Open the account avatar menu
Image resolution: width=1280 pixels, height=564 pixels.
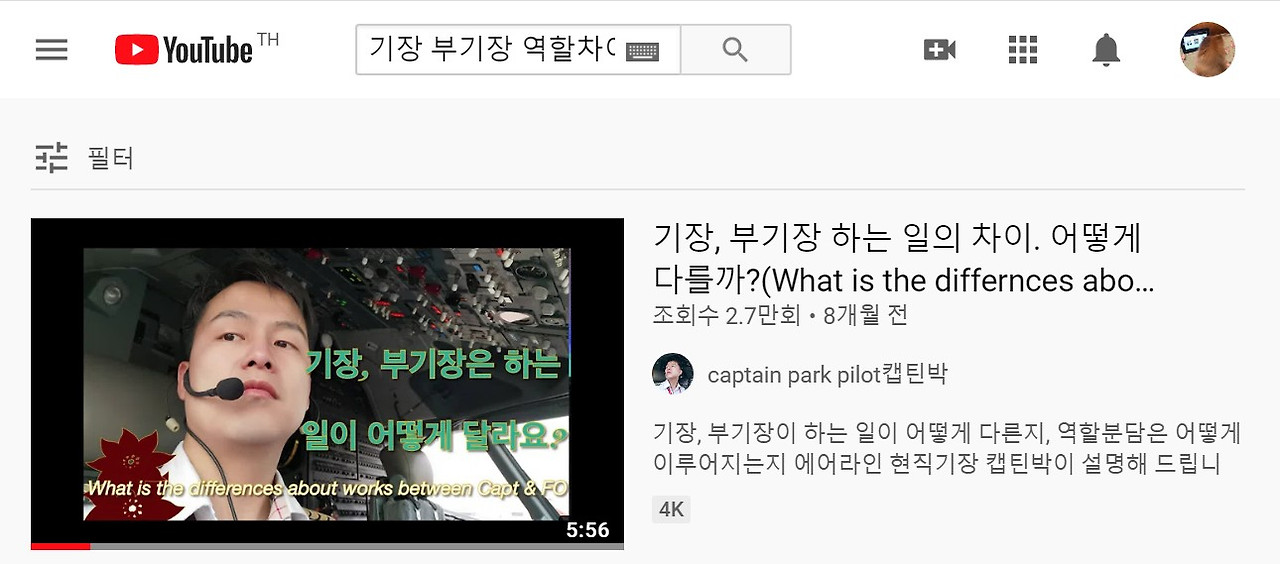tap(1207, 49)
